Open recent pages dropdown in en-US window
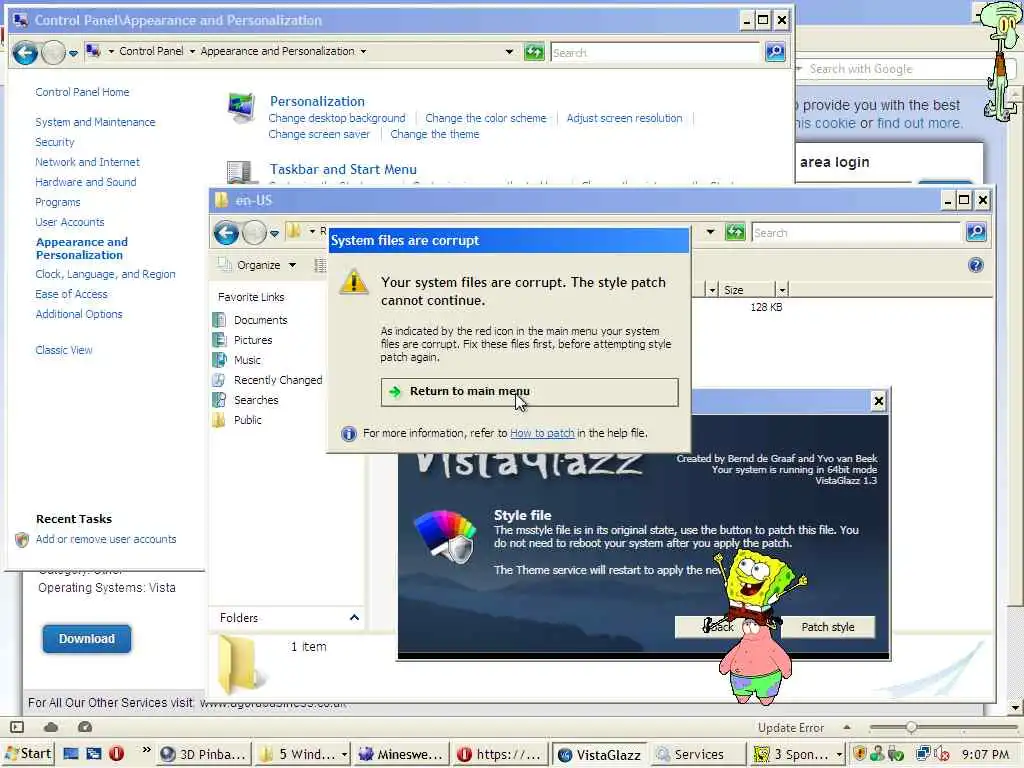The height and width of the screenshot is (768, 1024). coord(274,233)
